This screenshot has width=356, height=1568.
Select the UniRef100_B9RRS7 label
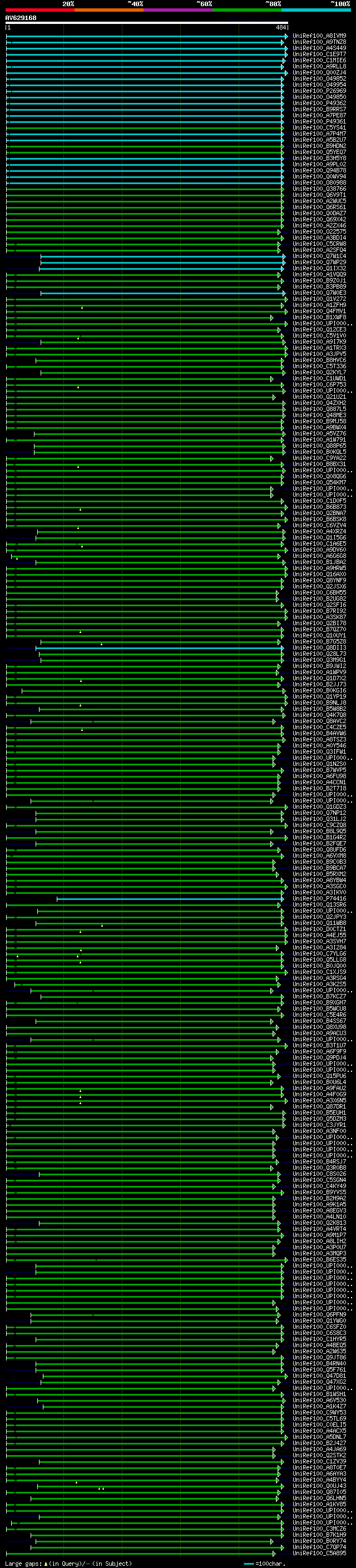coord(319,109)
